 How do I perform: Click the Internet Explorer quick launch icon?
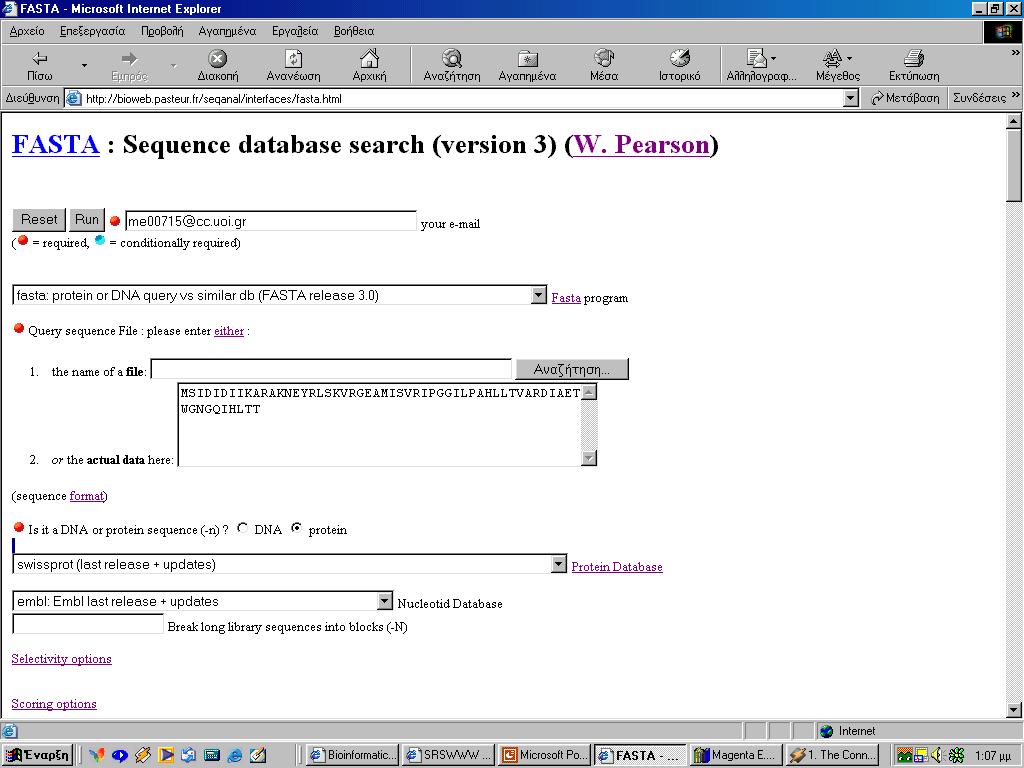coord(235,756)
